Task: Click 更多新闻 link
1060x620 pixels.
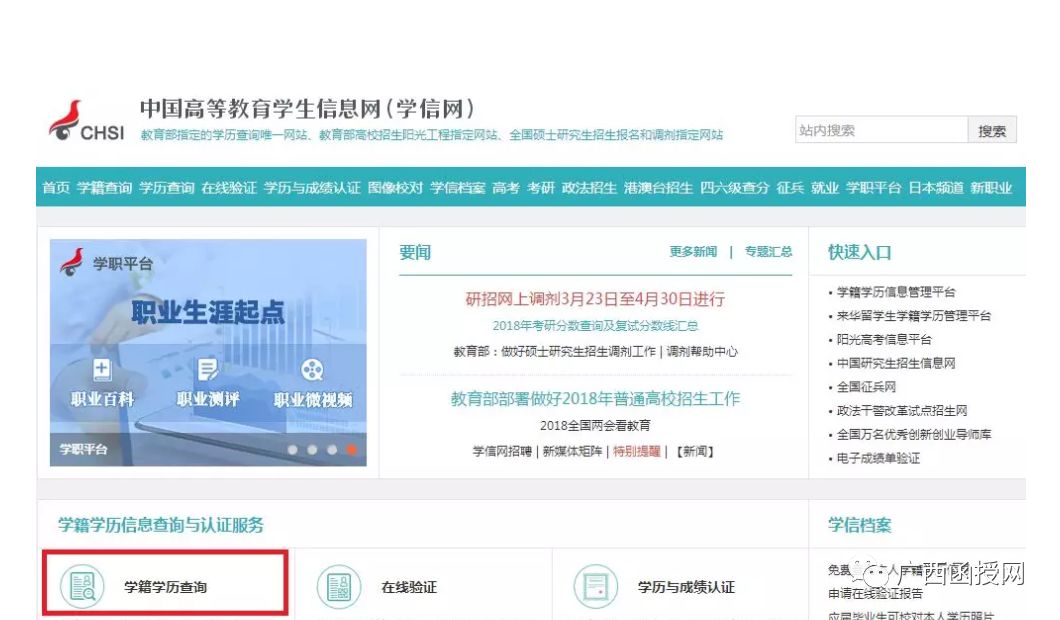Action: 693,252
